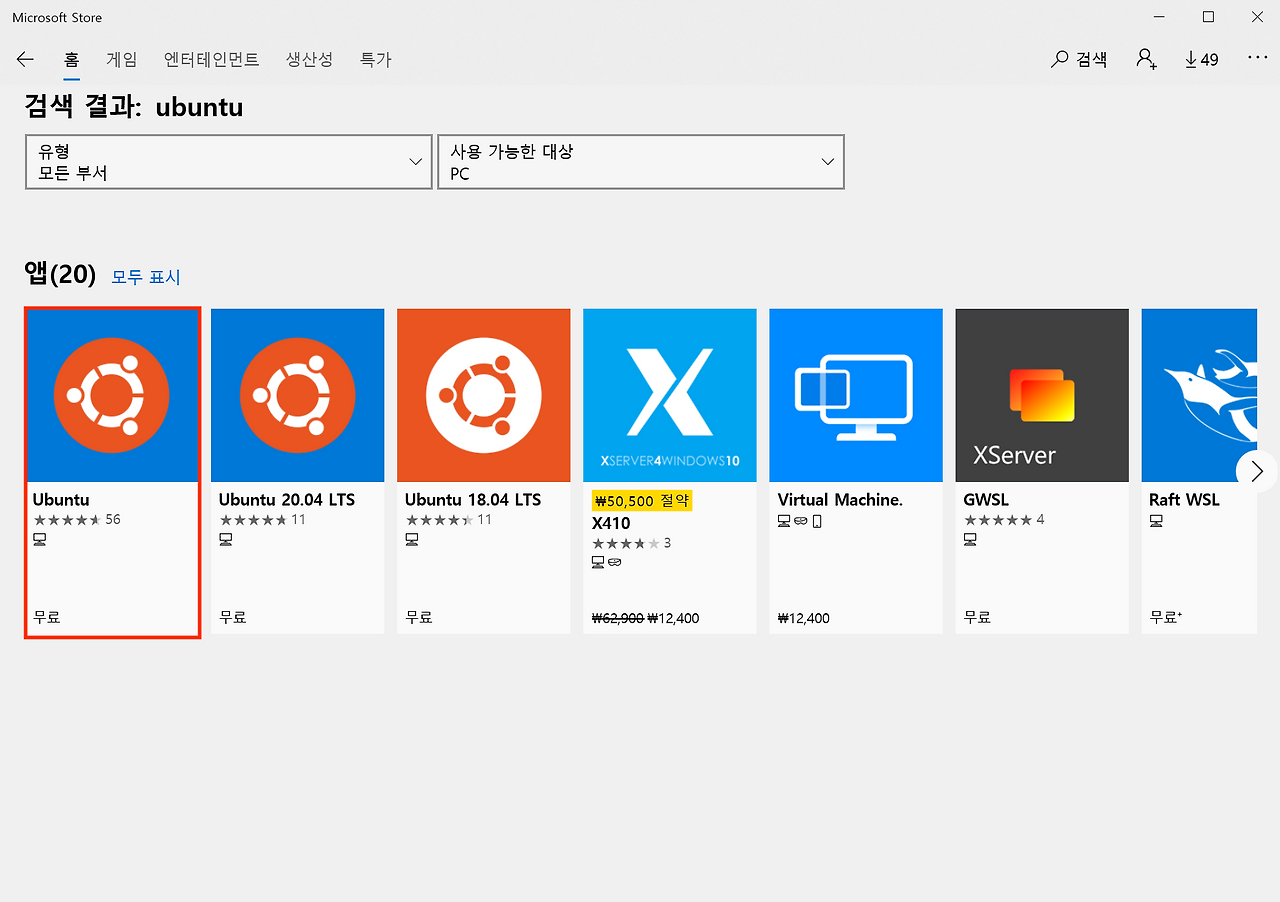Click PC device icon under Ubuntu 18.04

pyautogui.click(x=412, y=540)
